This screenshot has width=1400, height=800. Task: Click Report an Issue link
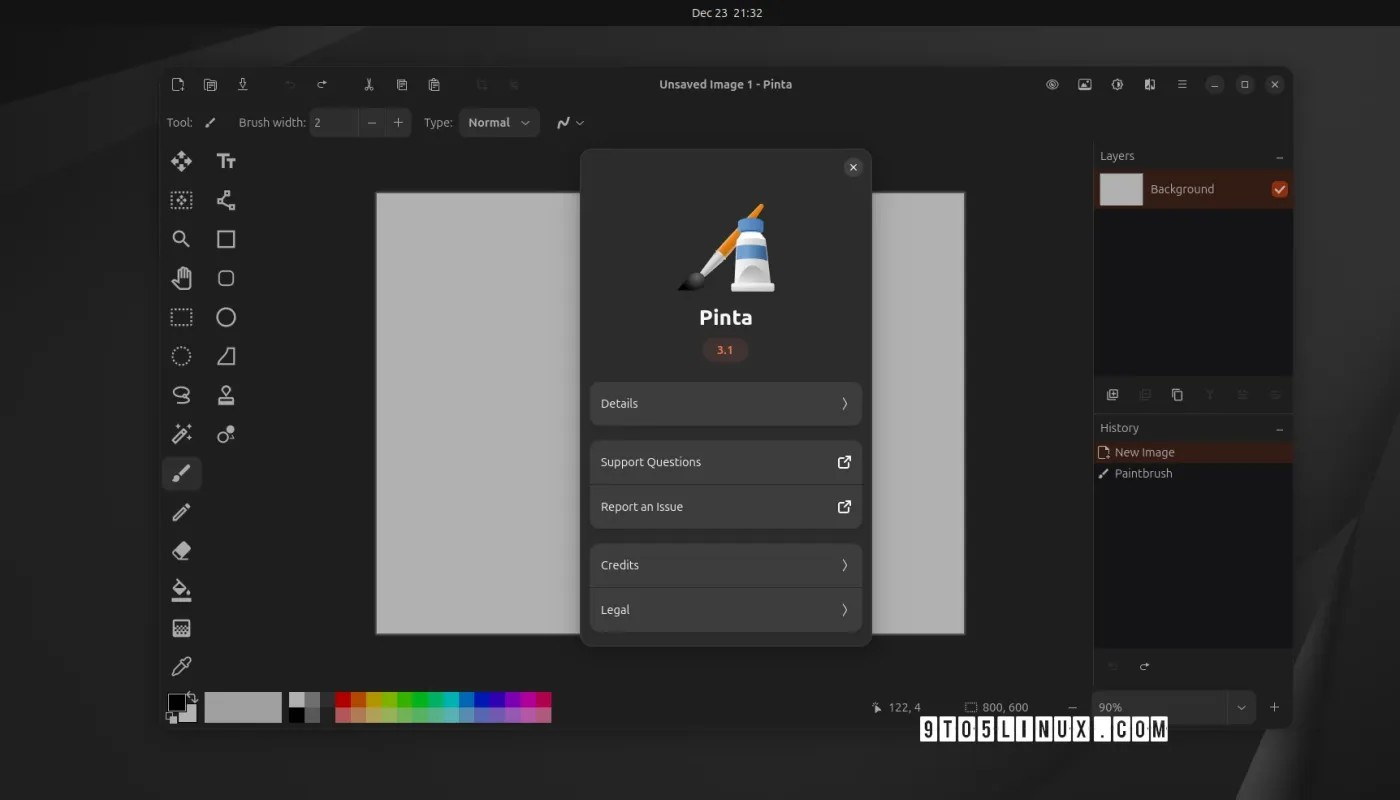725,507
